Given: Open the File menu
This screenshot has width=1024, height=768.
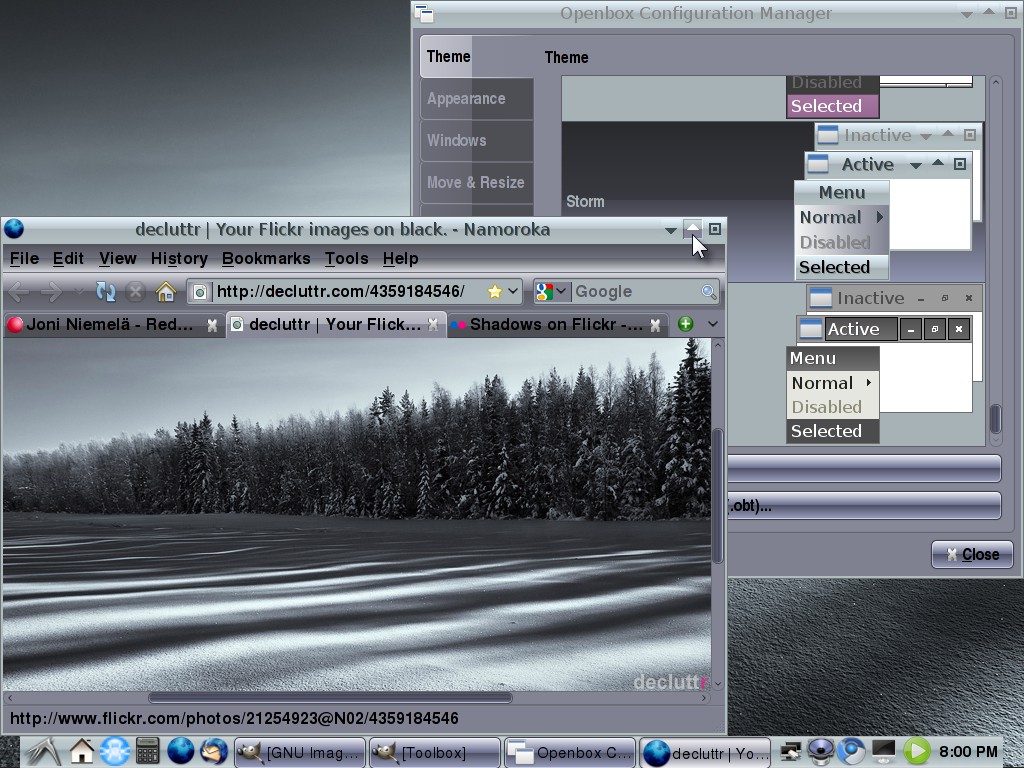Looking at the screenshot, I should pyautogui.click(x=24, y=259).
